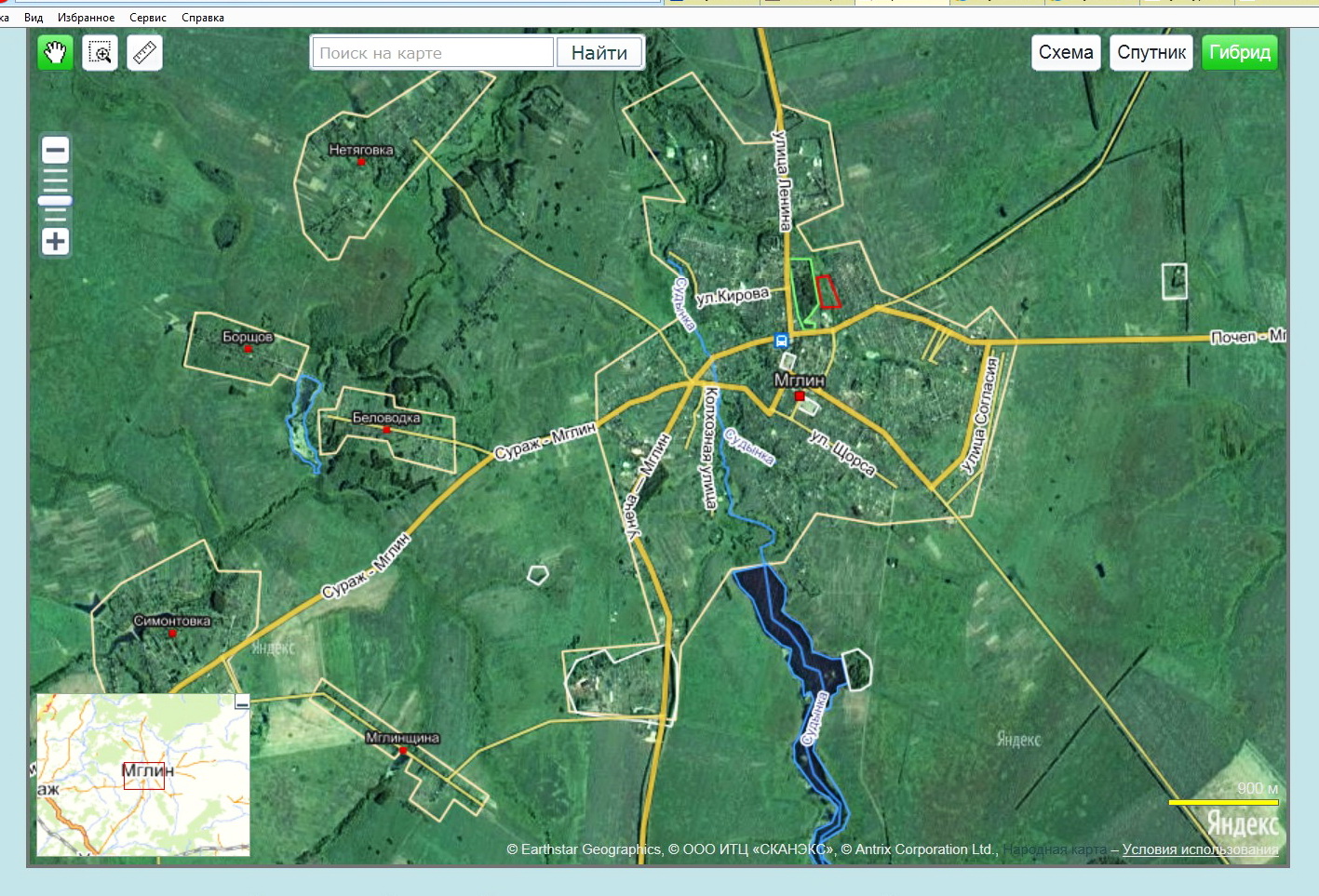Screen dimensions: 1319x896
Task: Click the Найти search button
Action: click(x=599, y=53)
